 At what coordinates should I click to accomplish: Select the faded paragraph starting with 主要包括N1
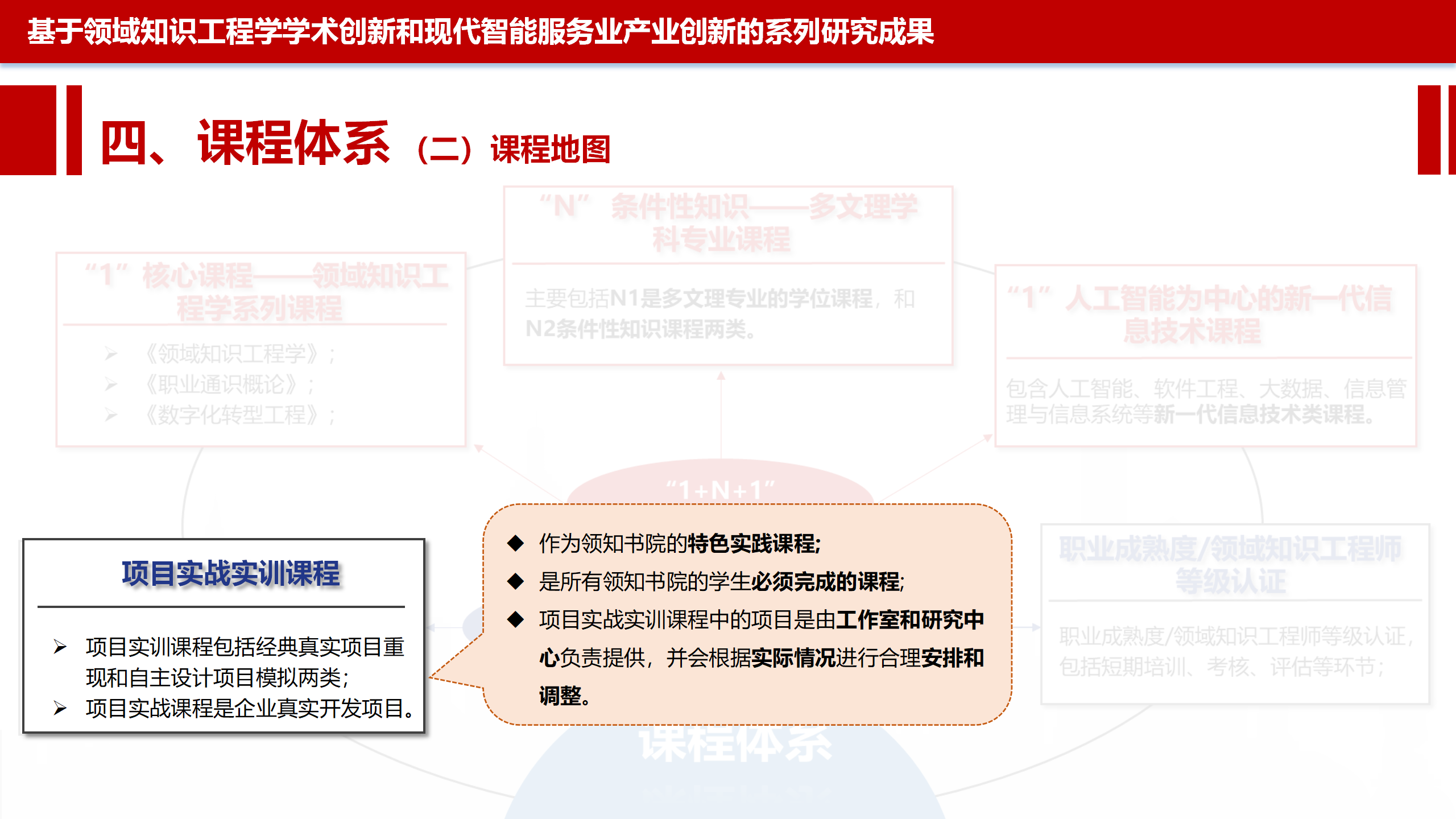(x=720, y=313)
